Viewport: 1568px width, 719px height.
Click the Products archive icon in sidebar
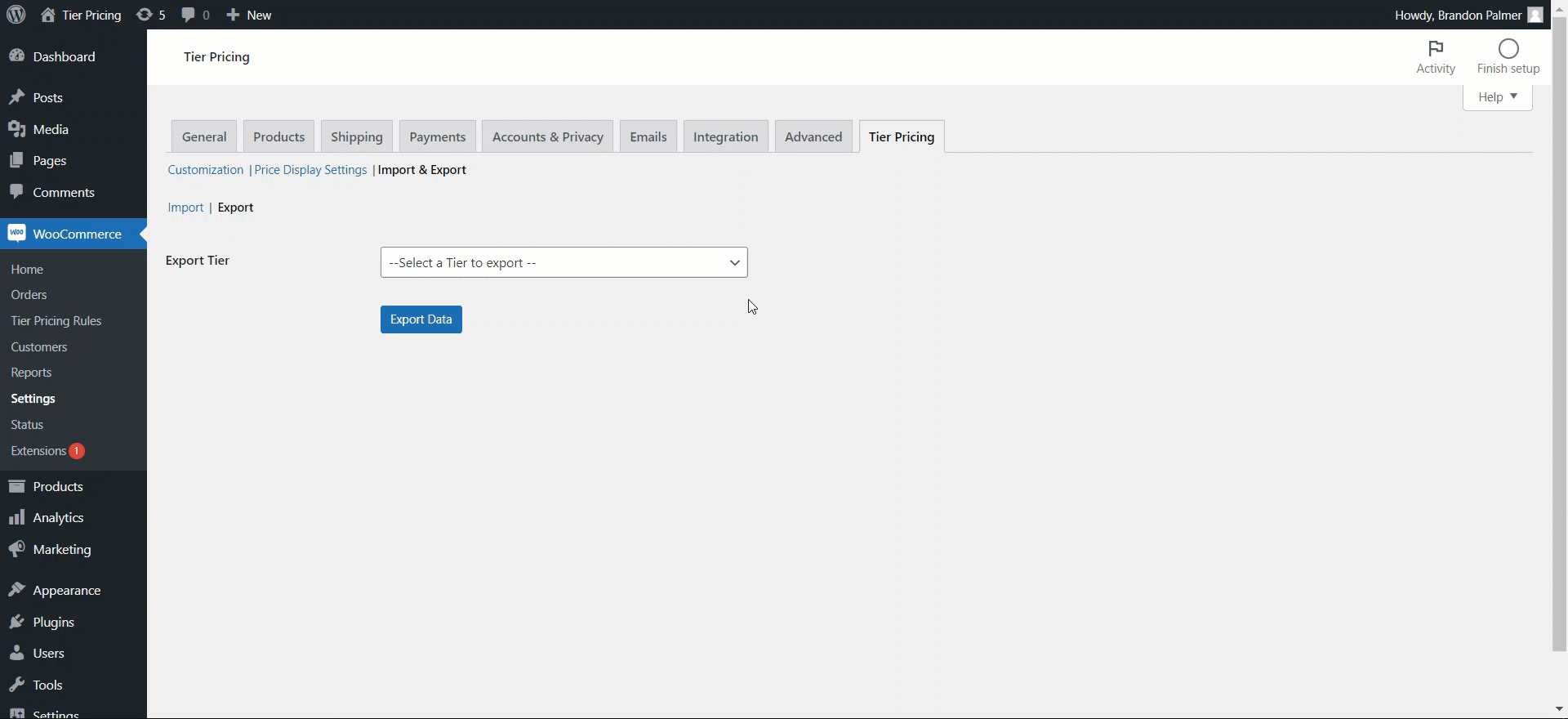click(16, 486)
